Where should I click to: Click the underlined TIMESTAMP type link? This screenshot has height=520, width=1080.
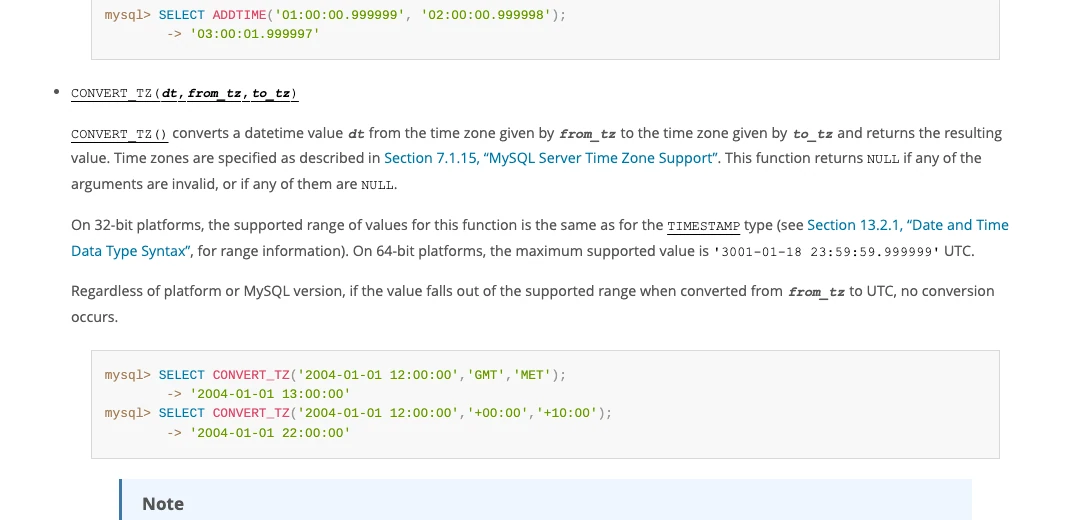[703, 226]
